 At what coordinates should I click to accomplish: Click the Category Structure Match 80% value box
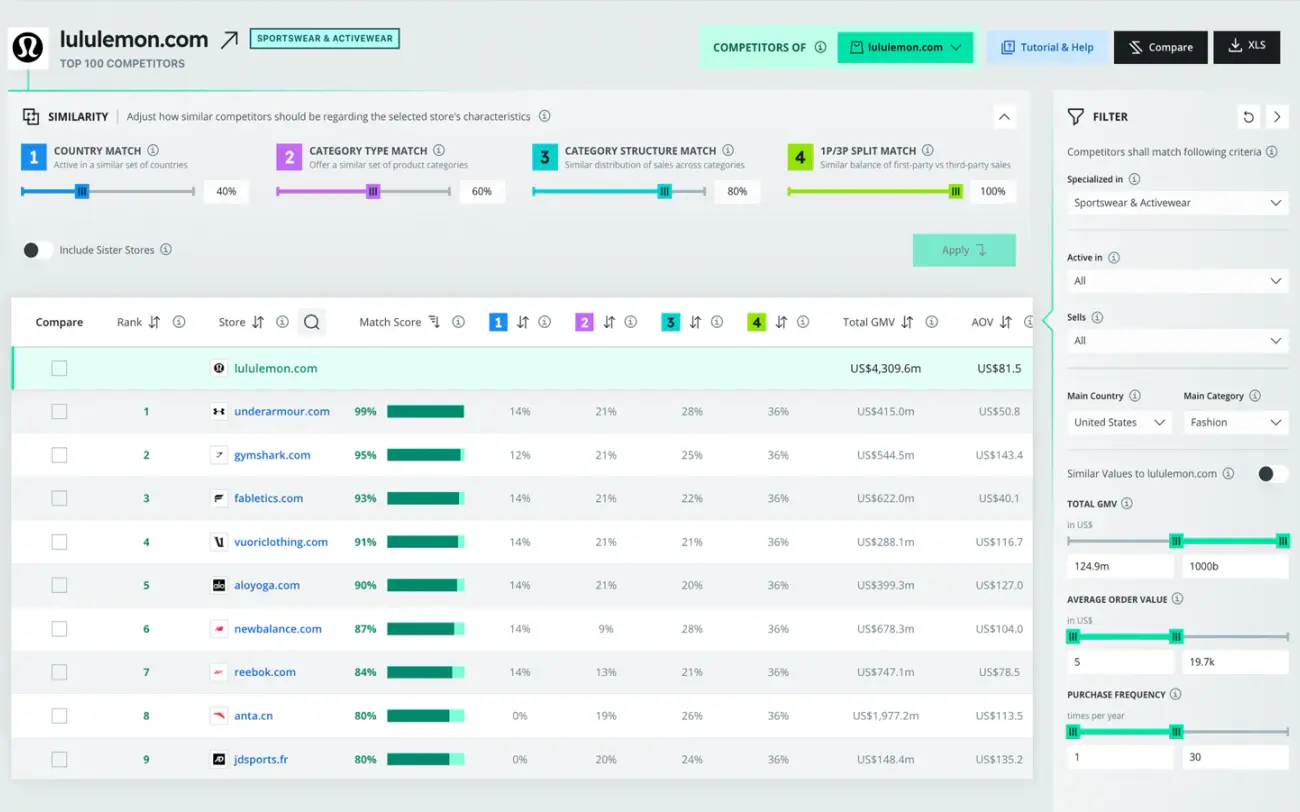pos(737,191)
